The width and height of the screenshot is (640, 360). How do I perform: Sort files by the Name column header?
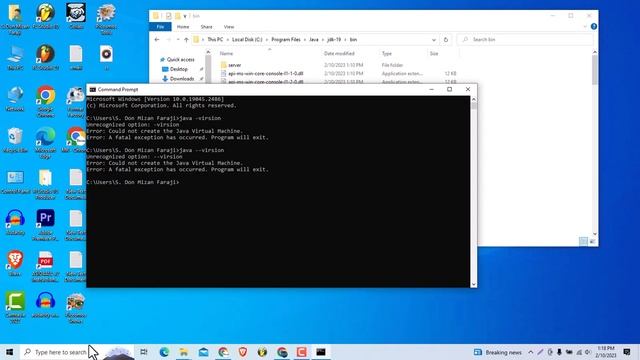227,53
